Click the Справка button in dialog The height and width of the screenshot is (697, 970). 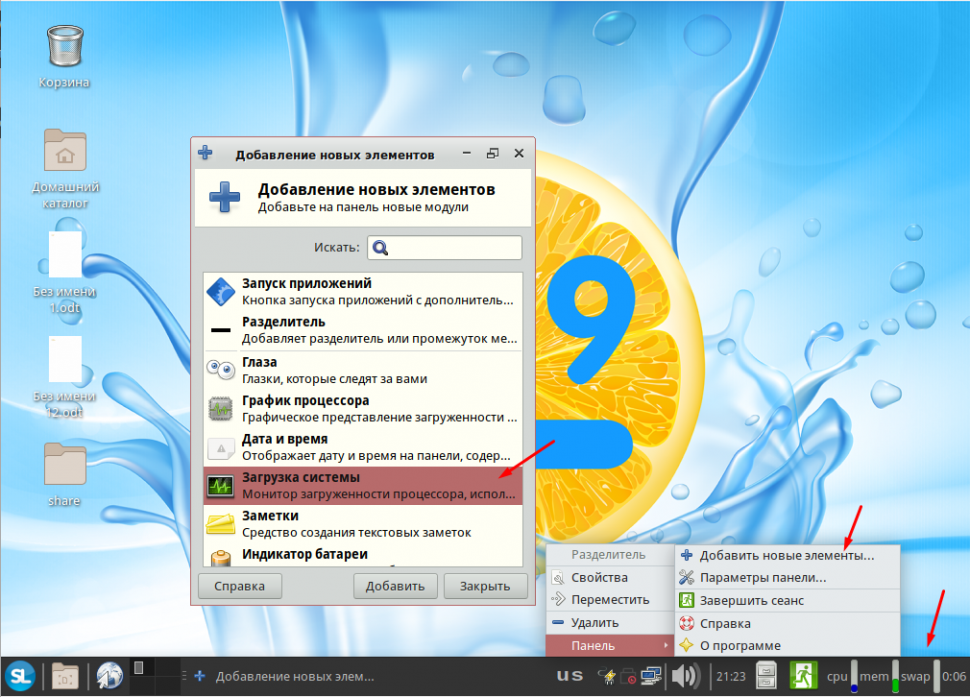click(239, 586)
